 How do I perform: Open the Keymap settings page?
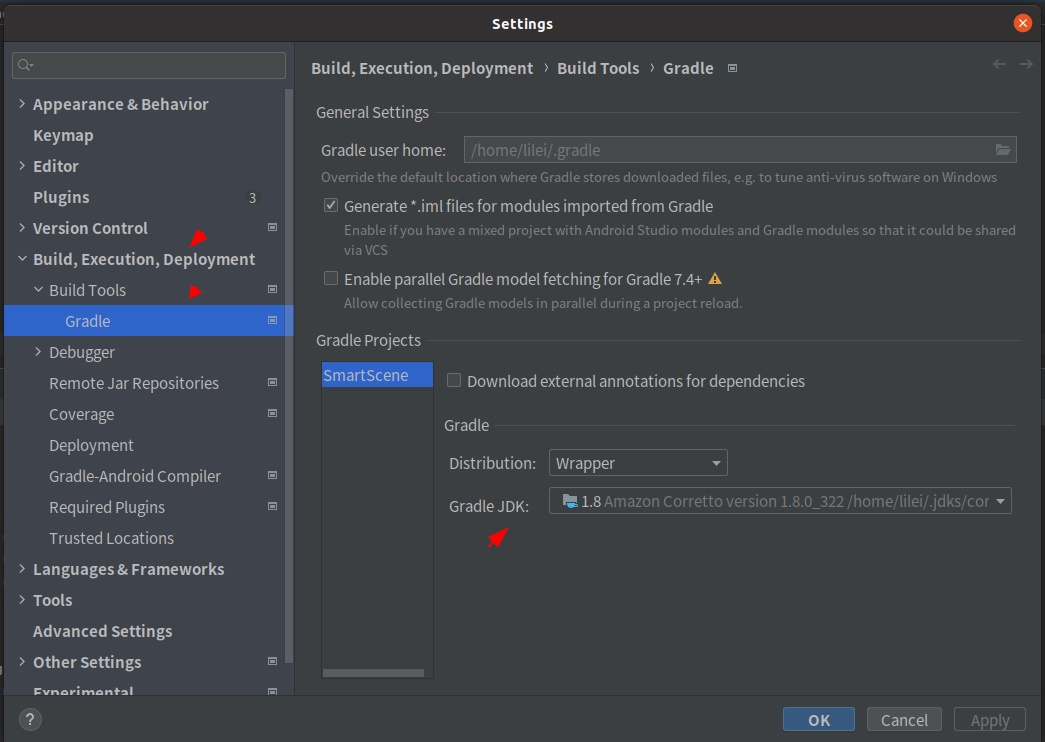click(x=63, y=135)
